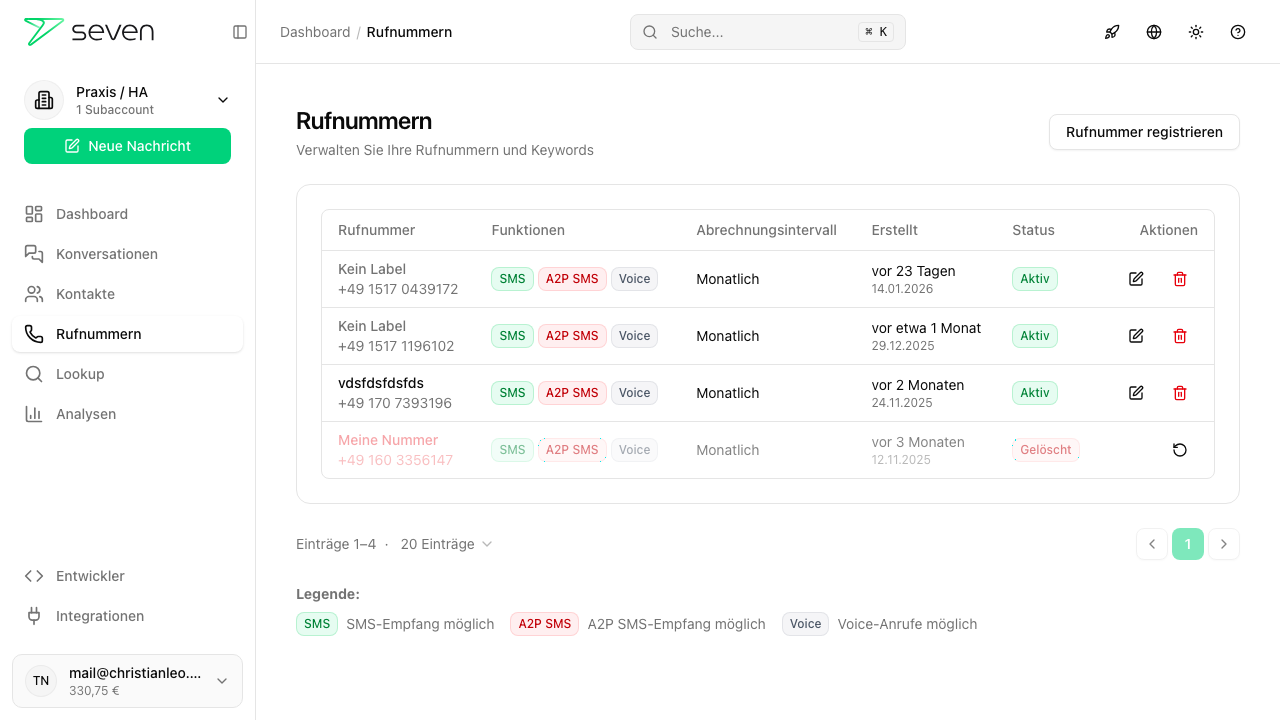Click the Rufnummer registrieren button
The image size is (1280, 720).
tap(1144, 132)
